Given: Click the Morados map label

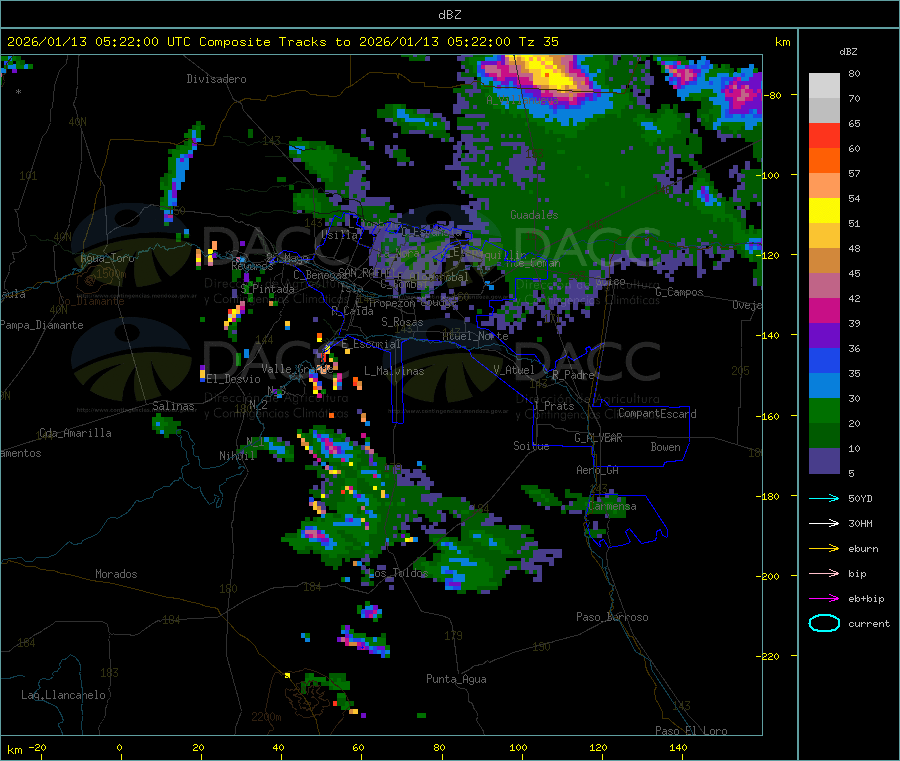Looking at the screenshot, I should pyautogui.click(x=116, y=574).
